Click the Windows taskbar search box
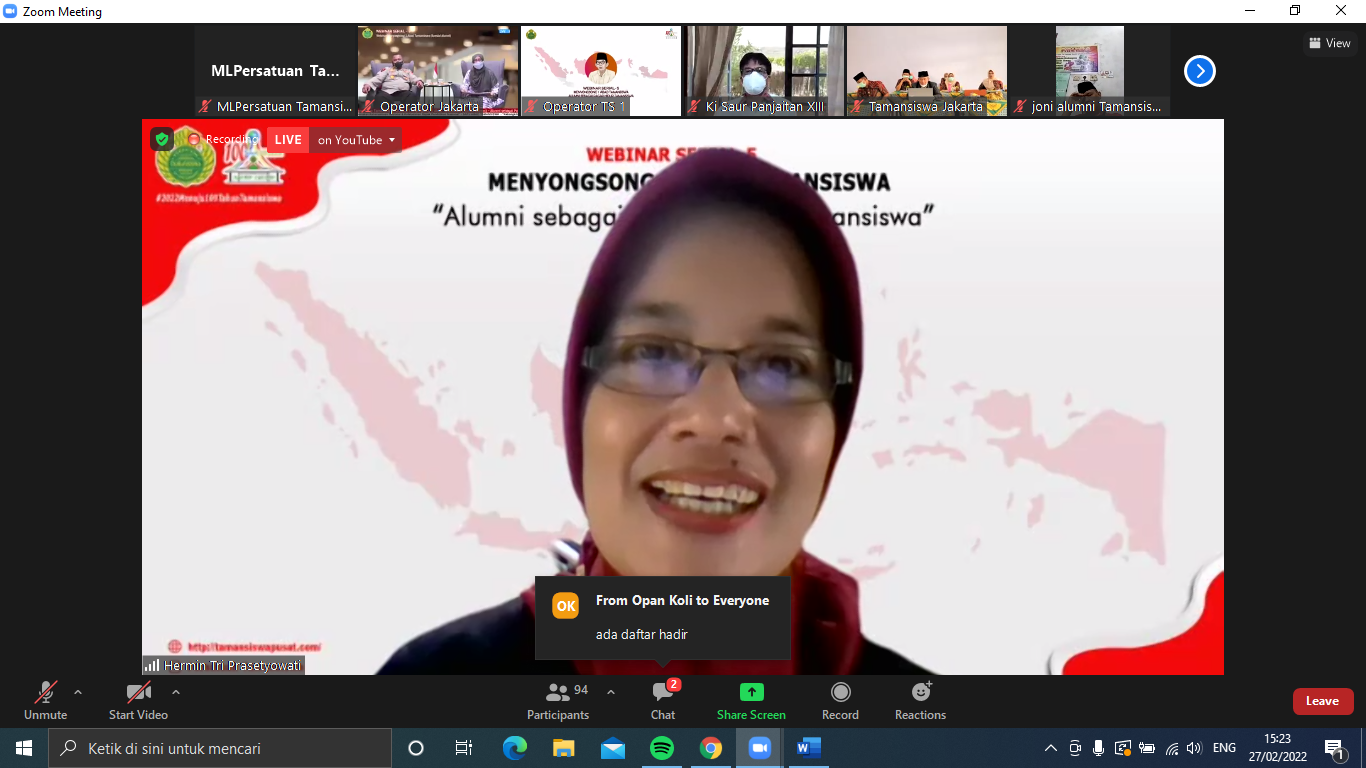This screenshot has width=1366, height=768. pyautogui.click(x=220, y=748)
